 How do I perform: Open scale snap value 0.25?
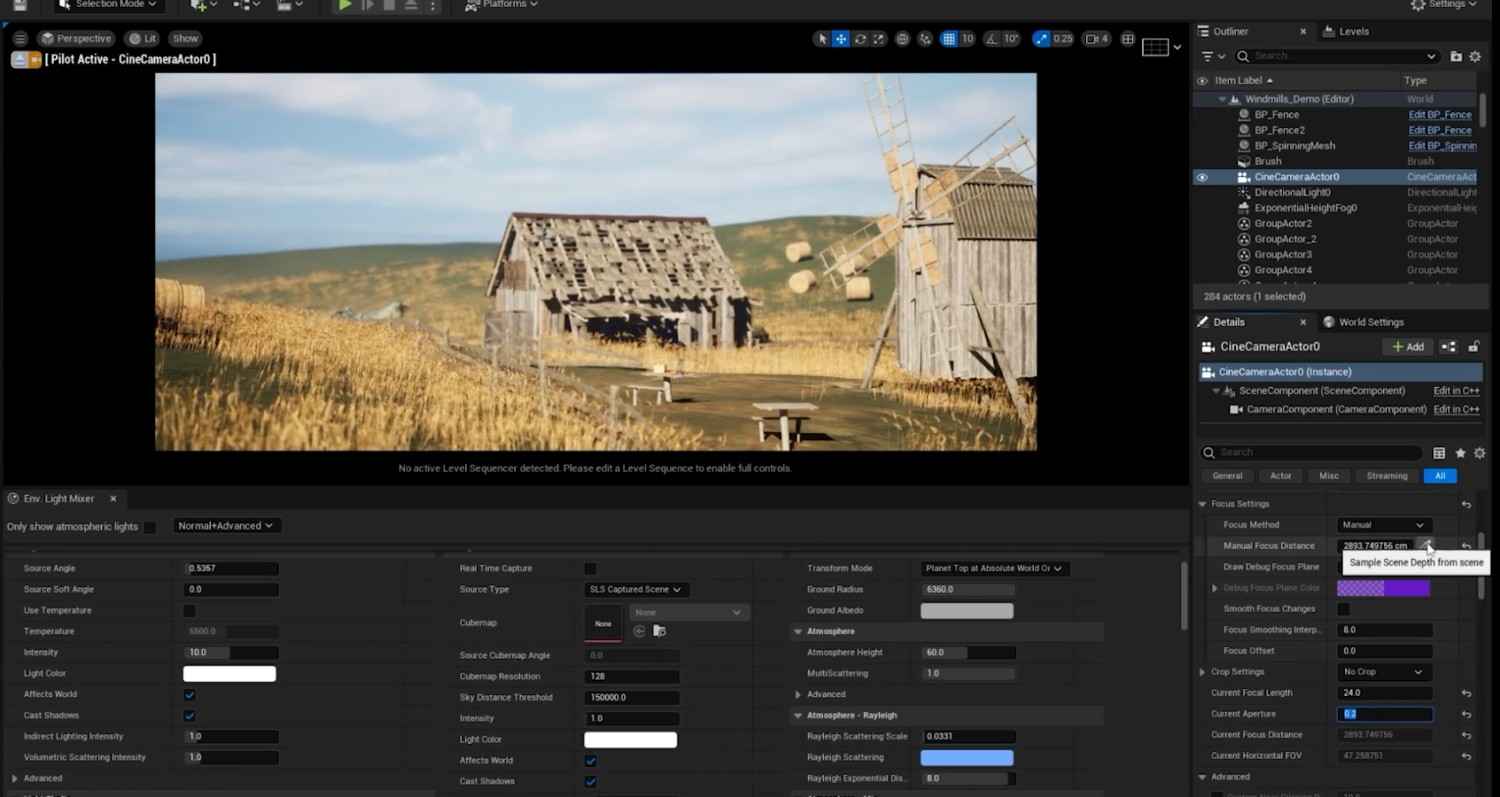pyautogui.click(x=1063, y=39)
